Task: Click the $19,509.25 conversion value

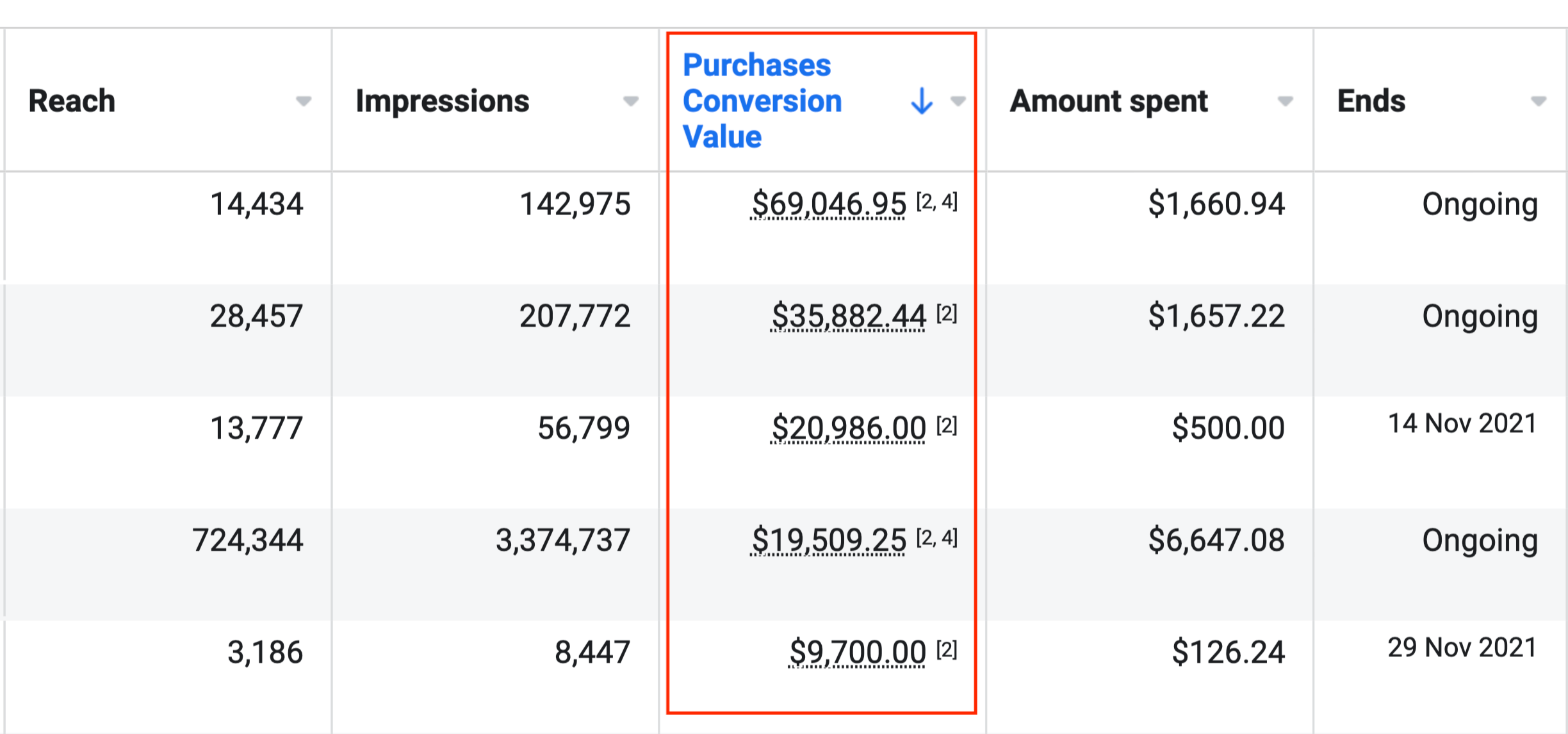Action: point(828,540)
